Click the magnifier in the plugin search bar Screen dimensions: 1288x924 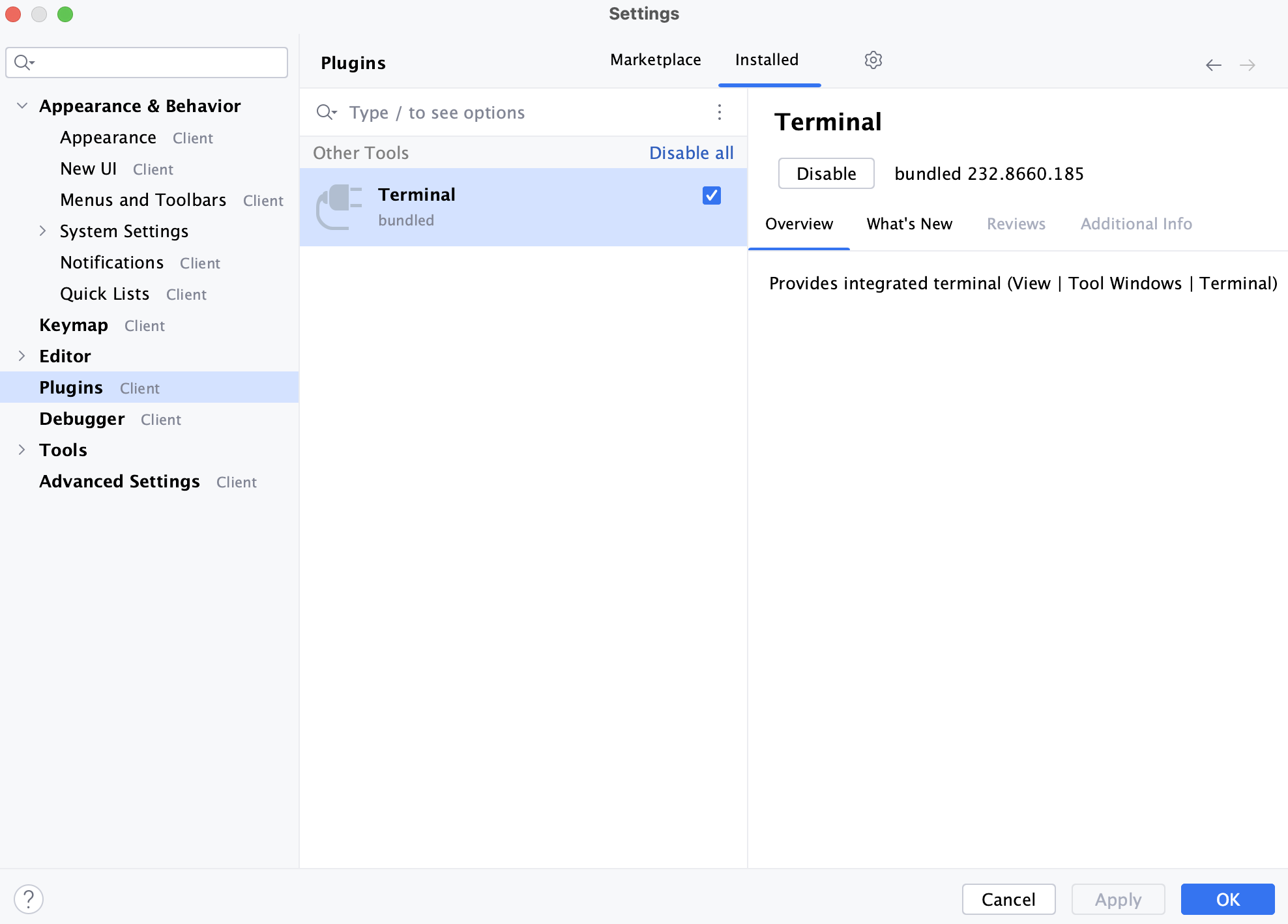point(327,112)
